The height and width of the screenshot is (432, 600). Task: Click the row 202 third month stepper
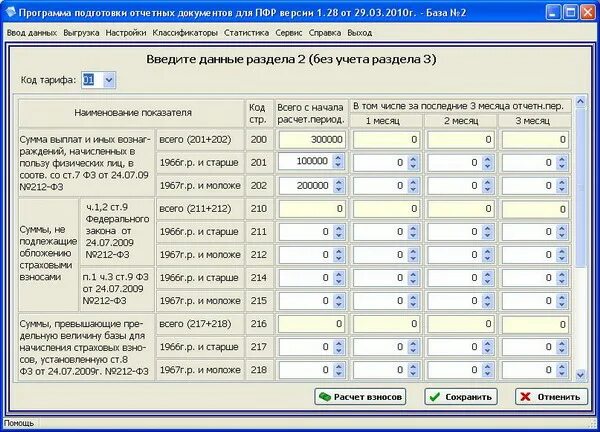pyautogui.click(x=562, y=186)
